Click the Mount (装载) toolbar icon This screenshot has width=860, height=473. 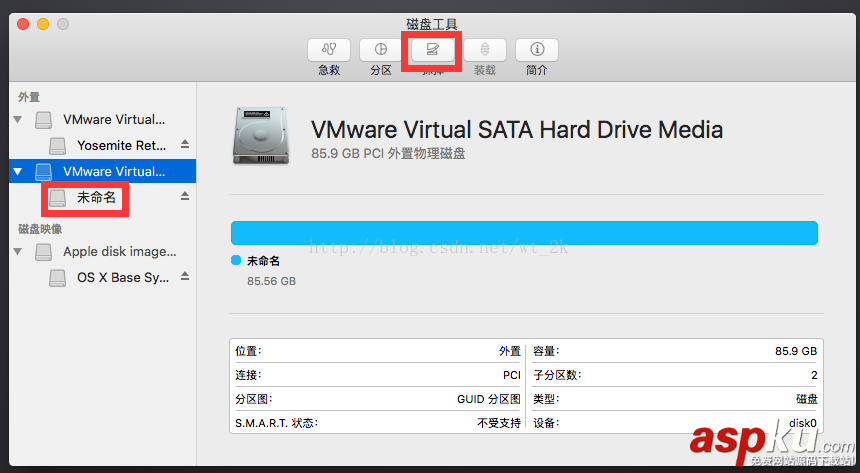484,49
